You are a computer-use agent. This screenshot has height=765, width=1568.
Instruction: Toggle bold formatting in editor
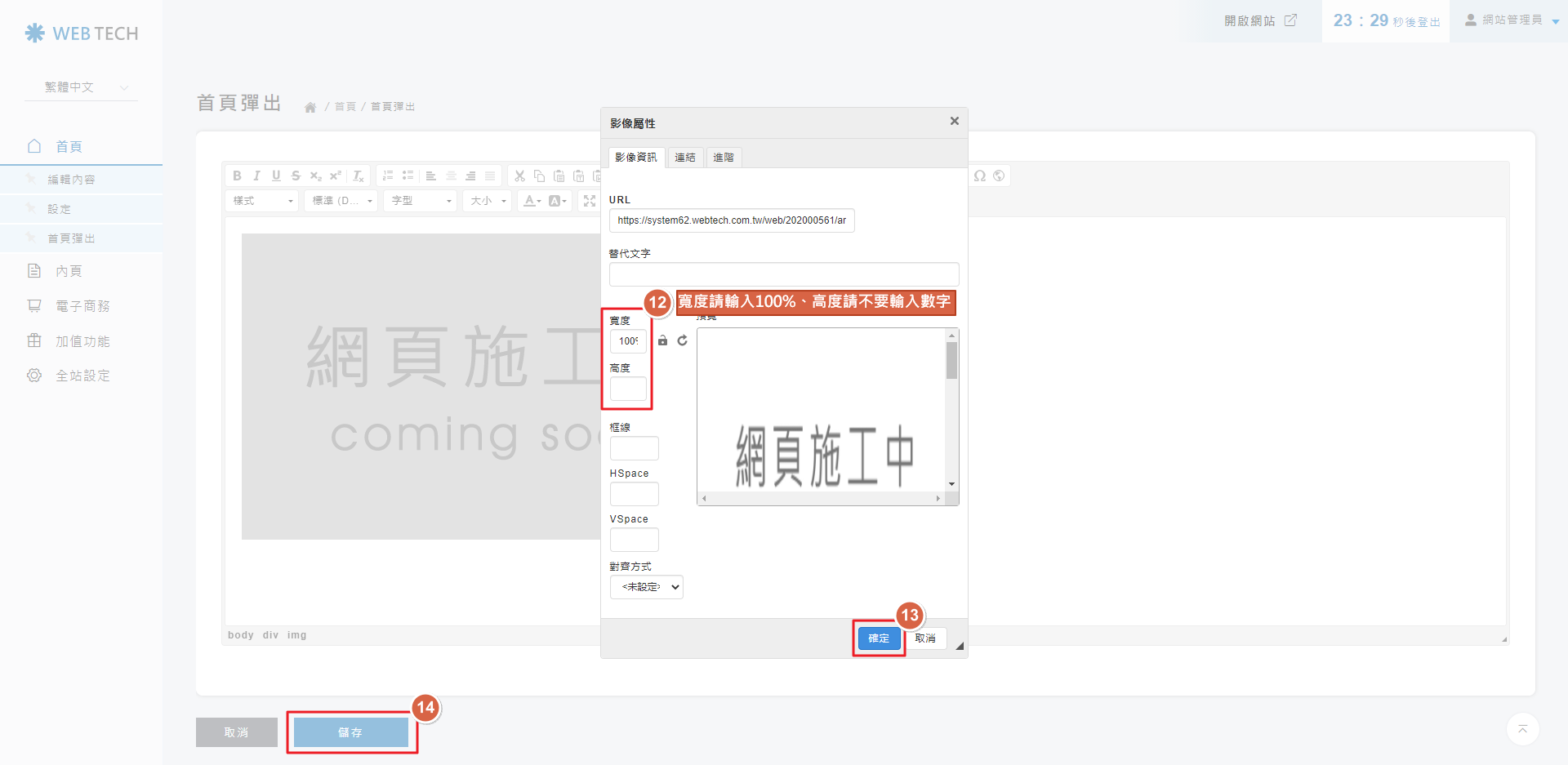click(237, 176)
